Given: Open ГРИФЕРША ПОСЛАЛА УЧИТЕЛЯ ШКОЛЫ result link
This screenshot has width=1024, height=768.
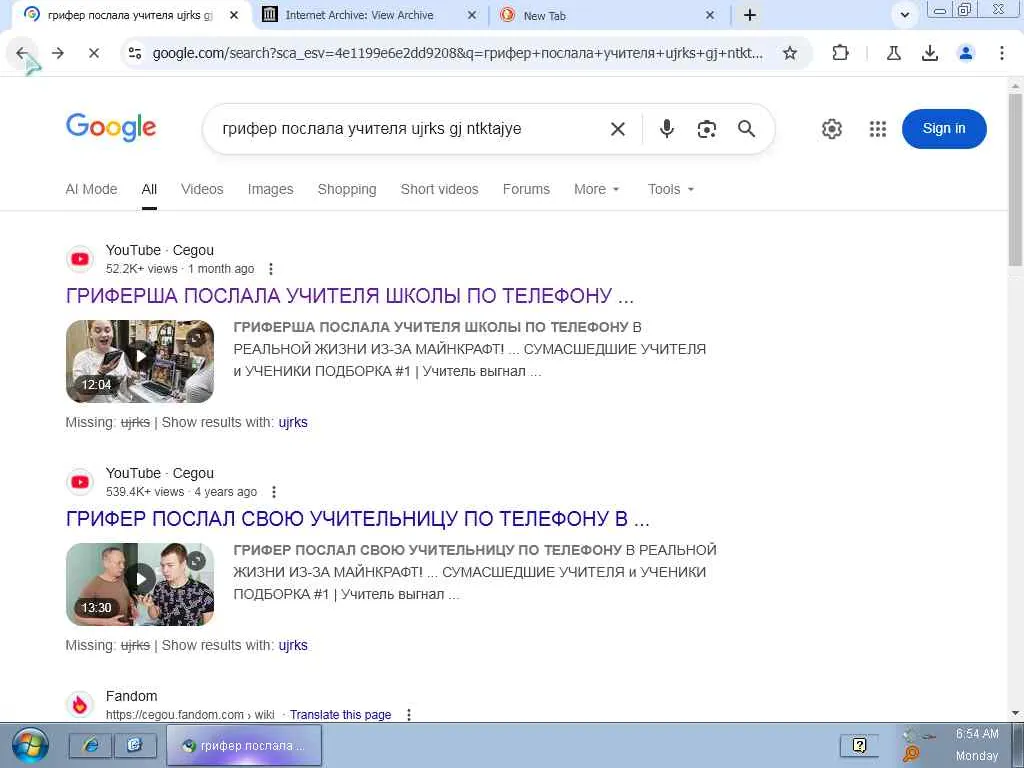Looking at the screenshot, I should pyautogui.click(x=349, y=296).
